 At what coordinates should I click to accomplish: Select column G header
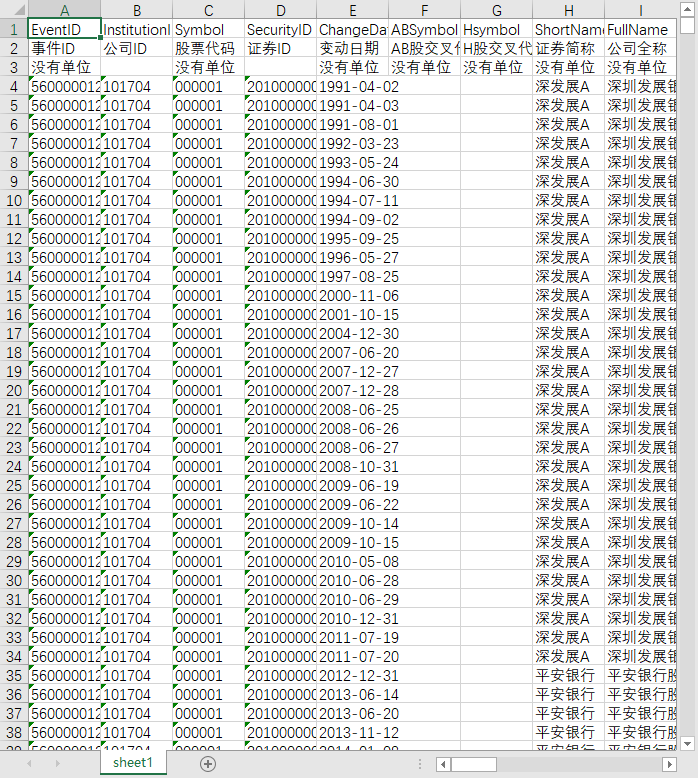tap(496, 10)
